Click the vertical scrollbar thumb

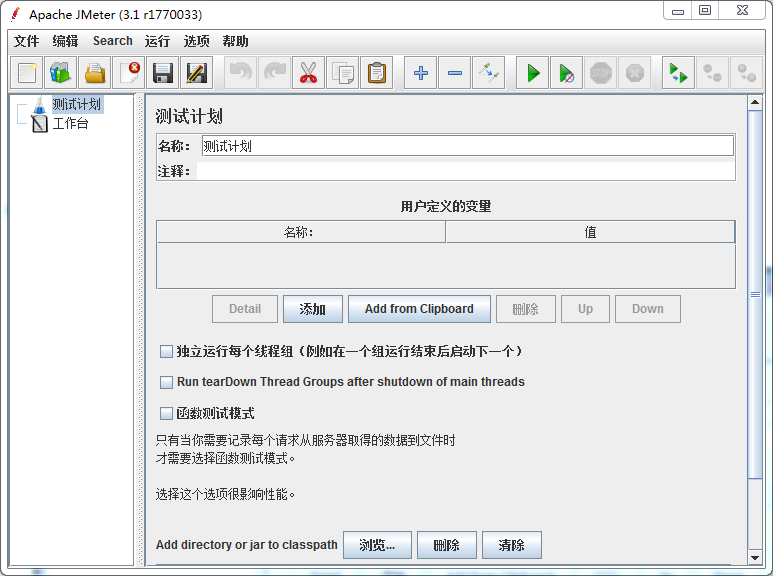[x=755, y=294]
